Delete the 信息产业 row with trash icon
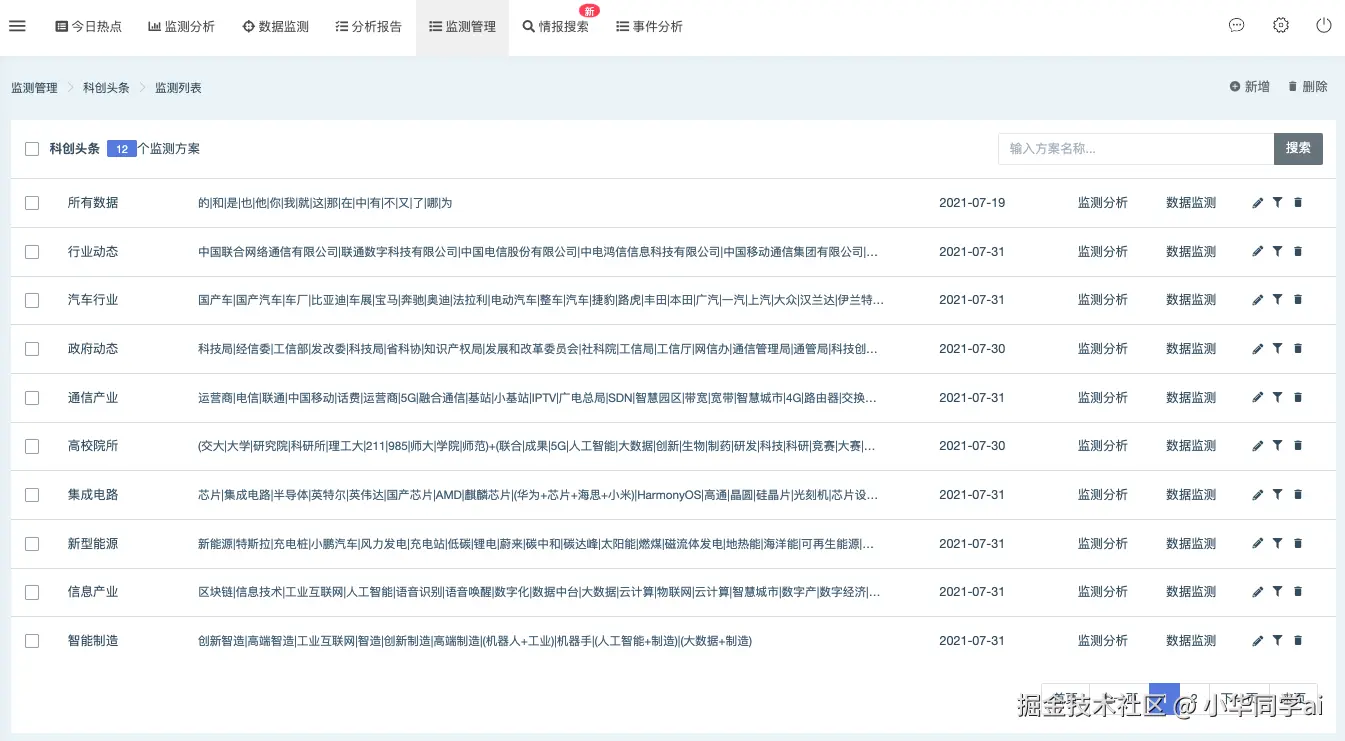 click(x=1298, y=592)
